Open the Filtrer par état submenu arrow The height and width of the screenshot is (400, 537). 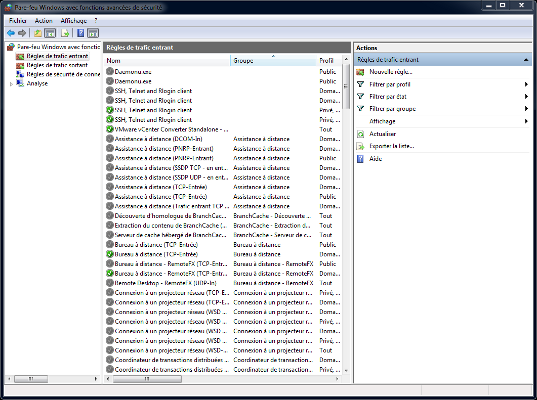[526, 97]
